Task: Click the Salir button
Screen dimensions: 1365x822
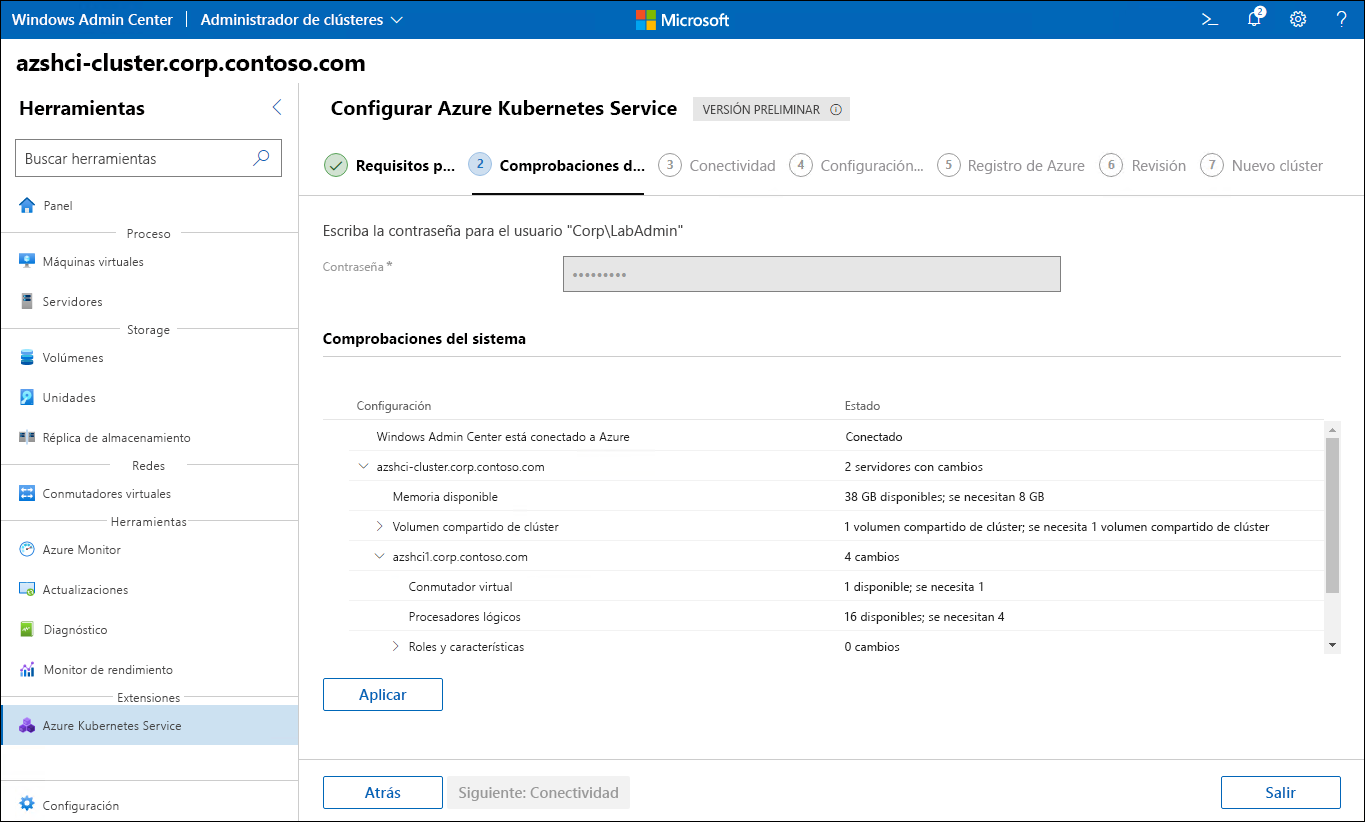Action: click(1280, 792)
